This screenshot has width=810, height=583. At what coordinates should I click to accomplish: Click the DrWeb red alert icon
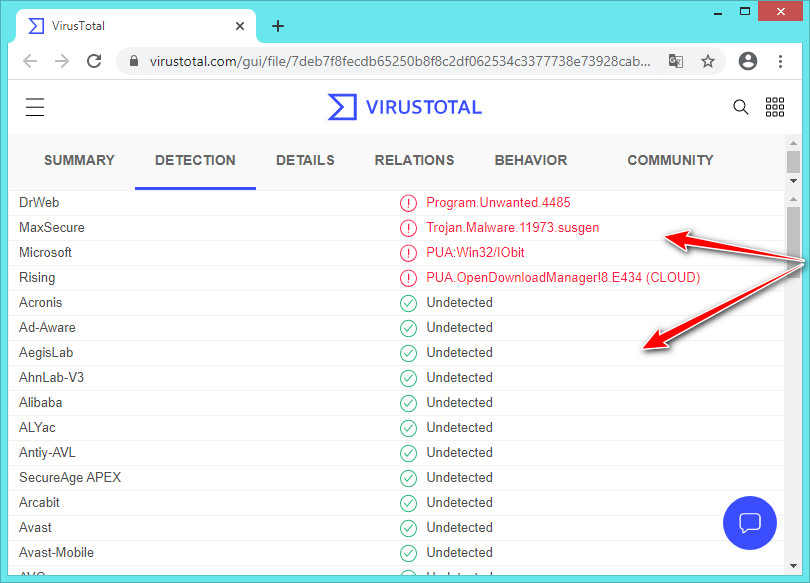tap(408, 203)
